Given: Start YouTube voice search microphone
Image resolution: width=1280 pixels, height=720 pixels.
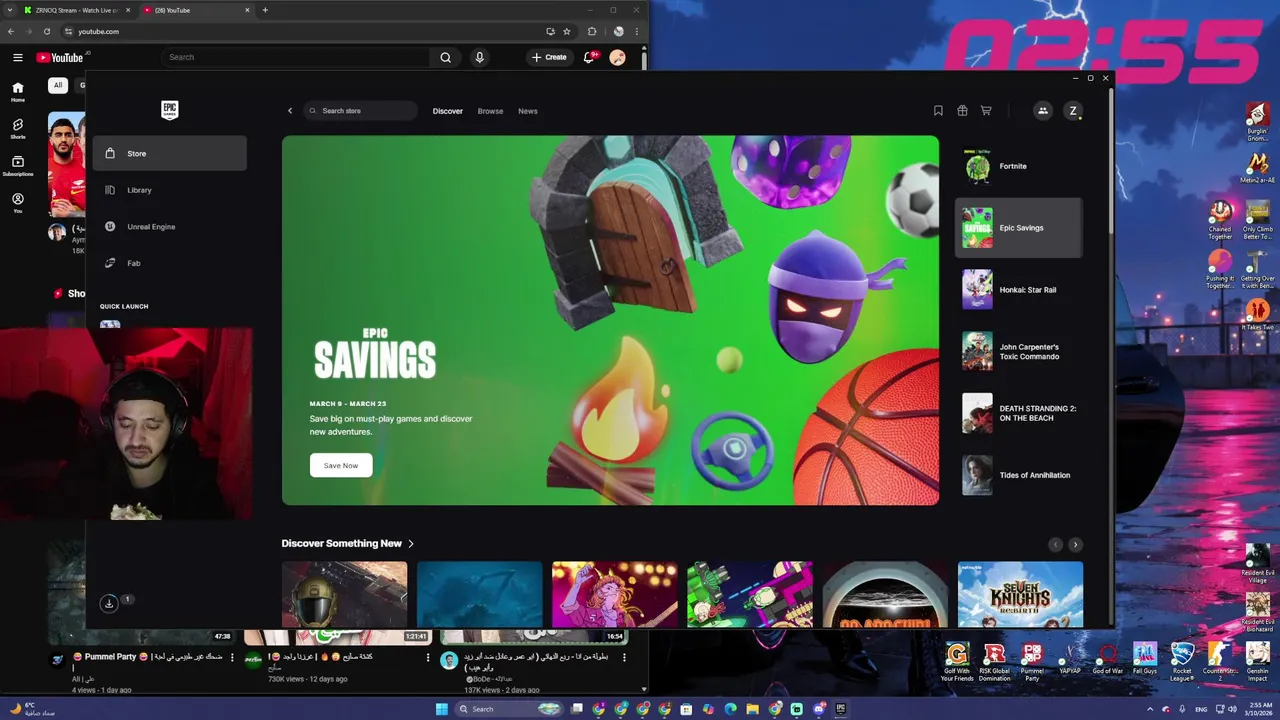Looking at the screenshot, I should tap(480, 58).
